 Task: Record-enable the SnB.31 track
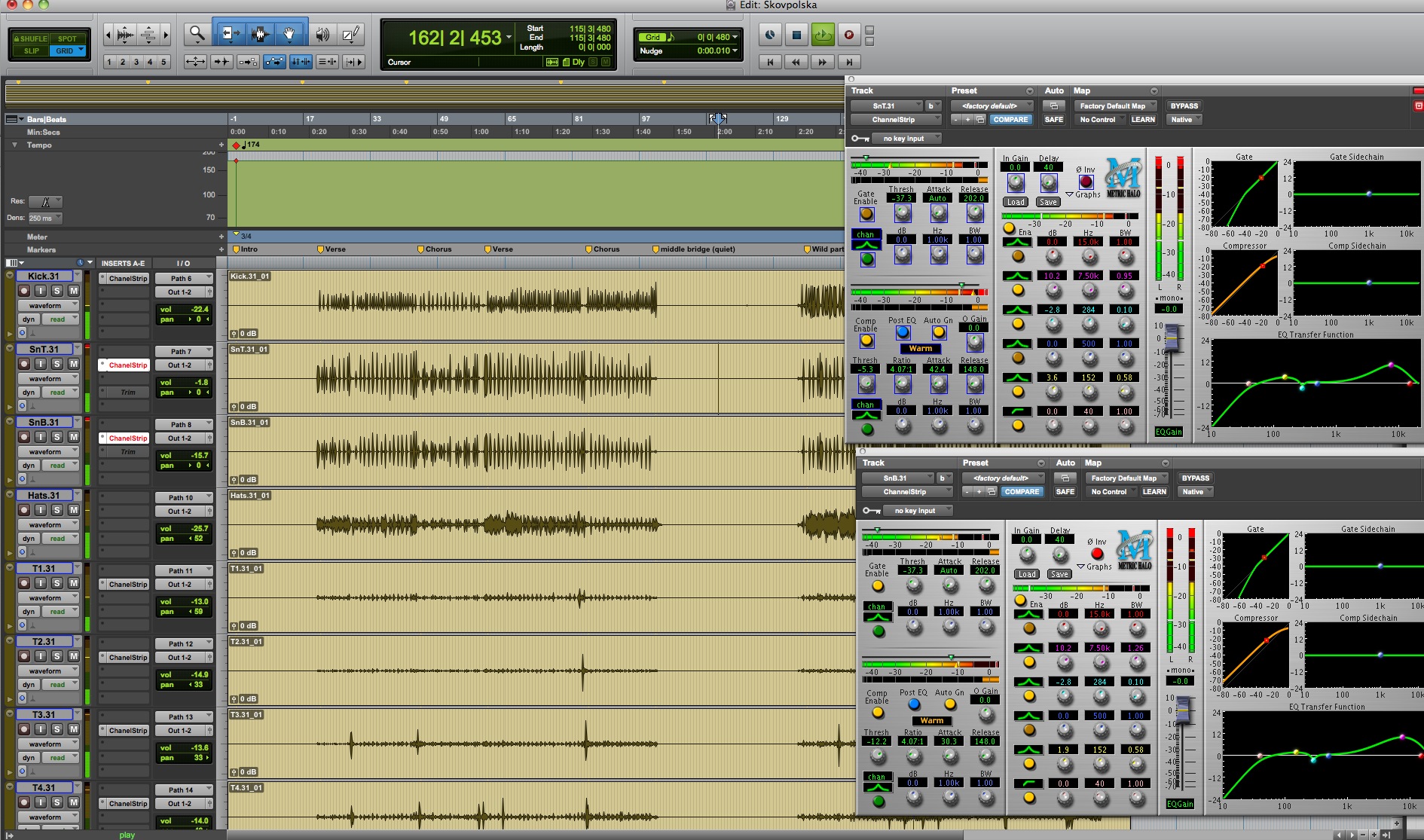pos(24,437)
